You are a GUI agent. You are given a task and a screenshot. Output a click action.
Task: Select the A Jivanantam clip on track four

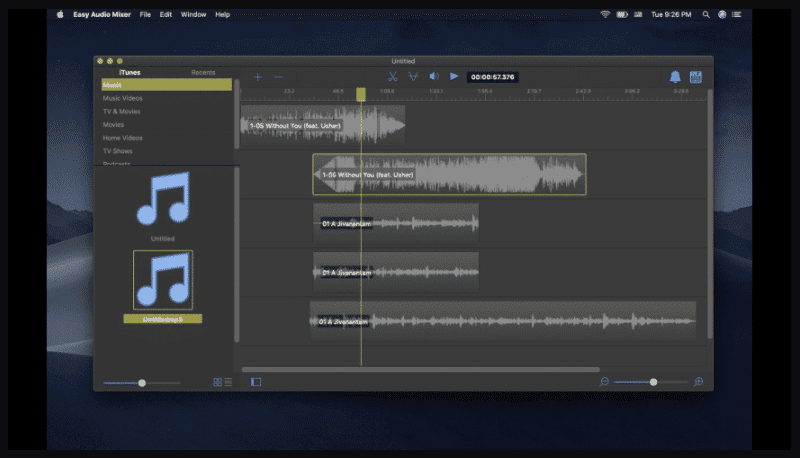(396, 272)
